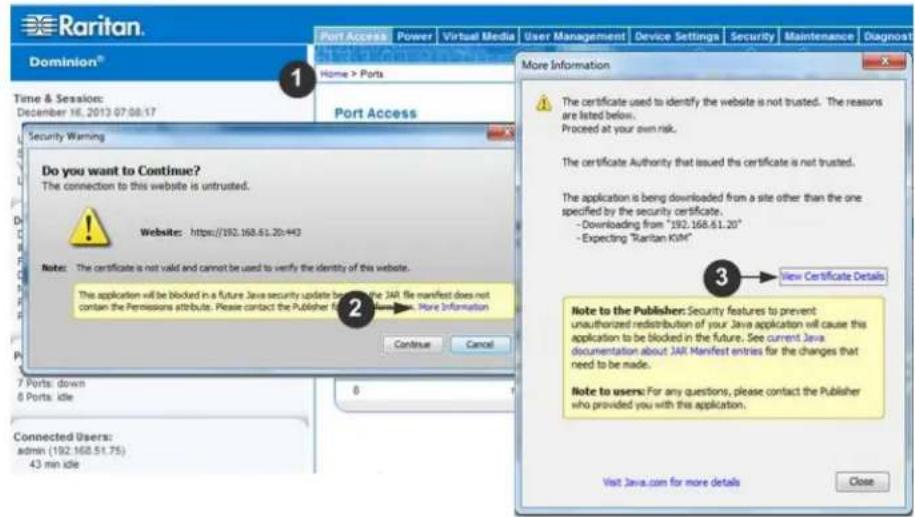The image size is (915, 517).
Task: Click the yellow warning triangle in Security Warning
Action: [89, 228]
